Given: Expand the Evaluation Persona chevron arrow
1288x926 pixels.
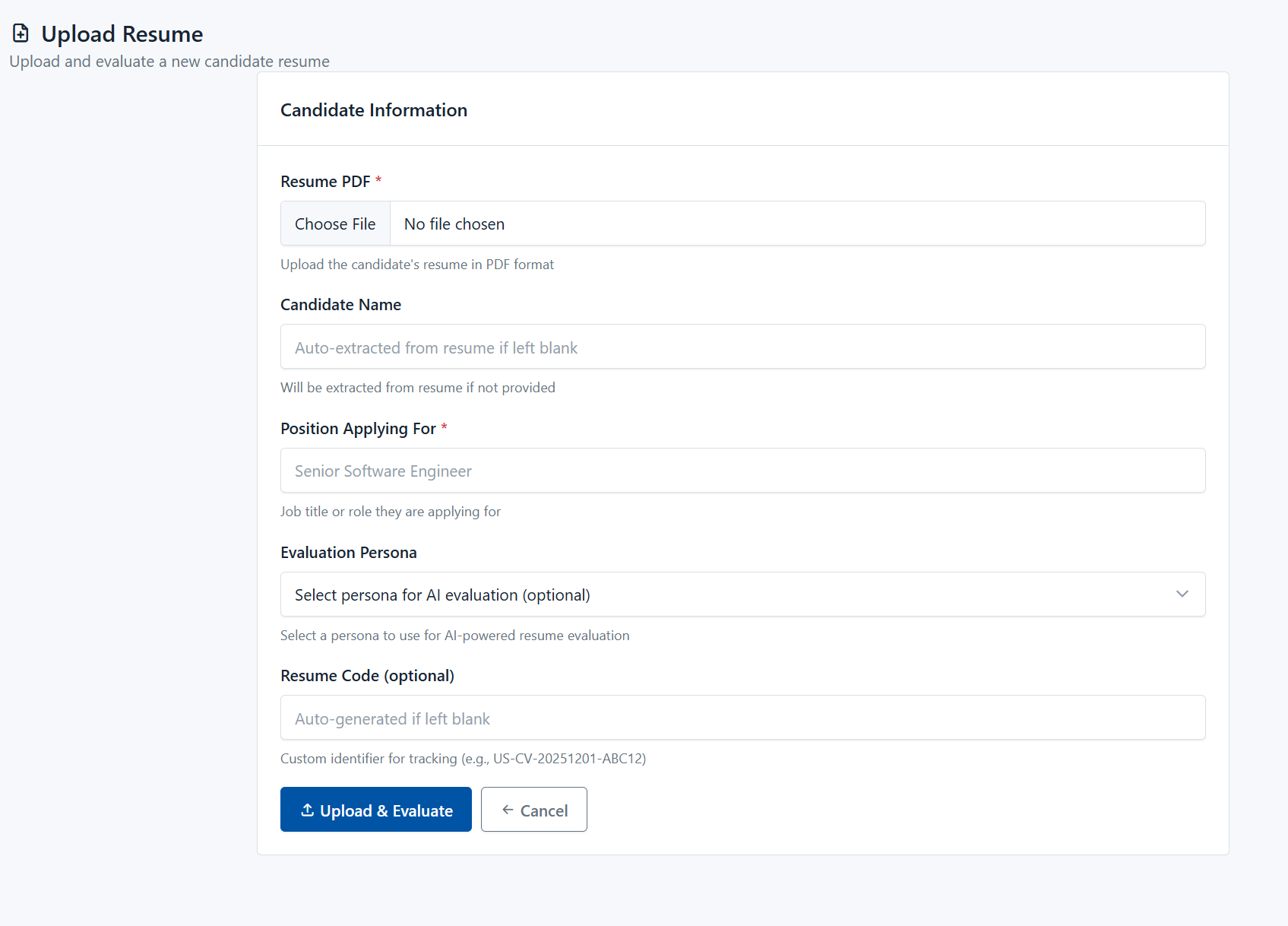Looking at the screenshot, I should click(x=1182, y=594).
